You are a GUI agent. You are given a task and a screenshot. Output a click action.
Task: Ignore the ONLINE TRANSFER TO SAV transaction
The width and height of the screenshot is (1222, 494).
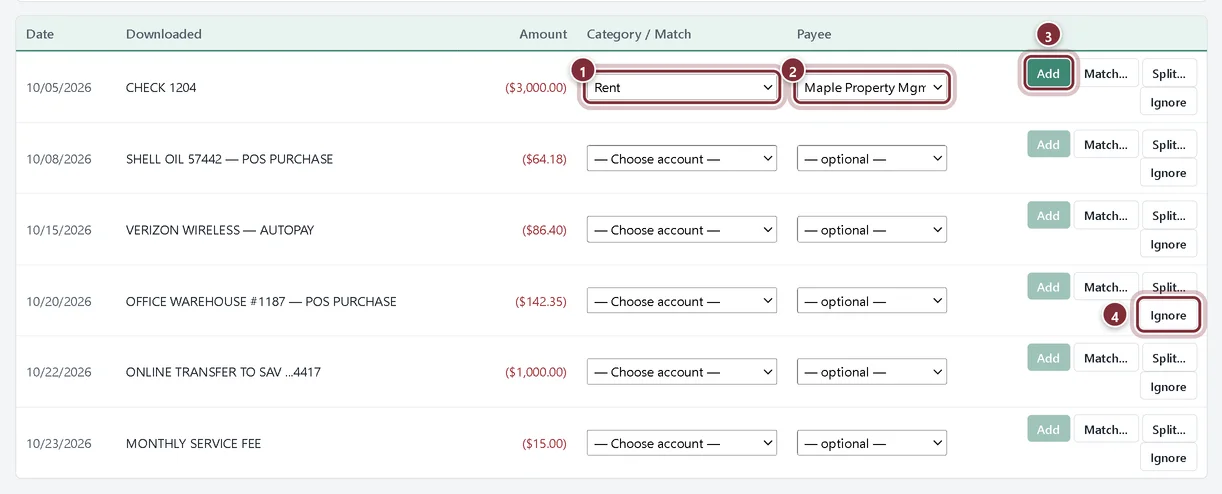1168,386
